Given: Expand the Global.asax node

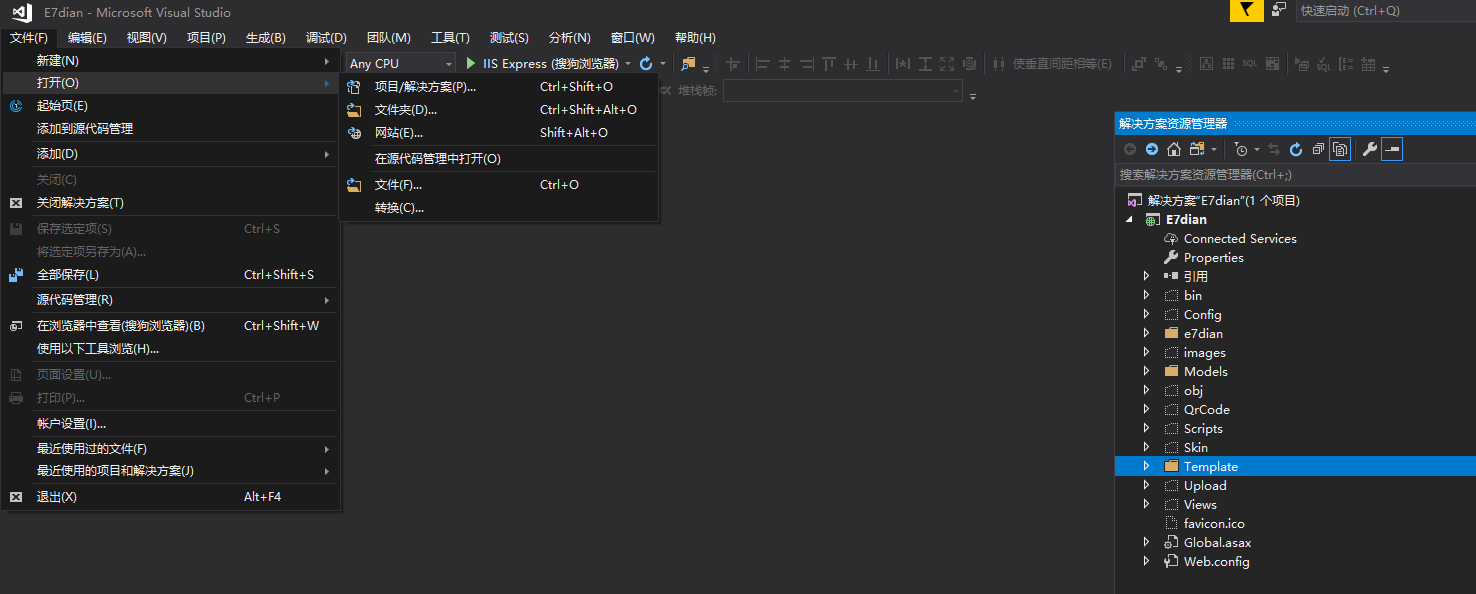Looking at the screenshot, I should pos(1147,543).
